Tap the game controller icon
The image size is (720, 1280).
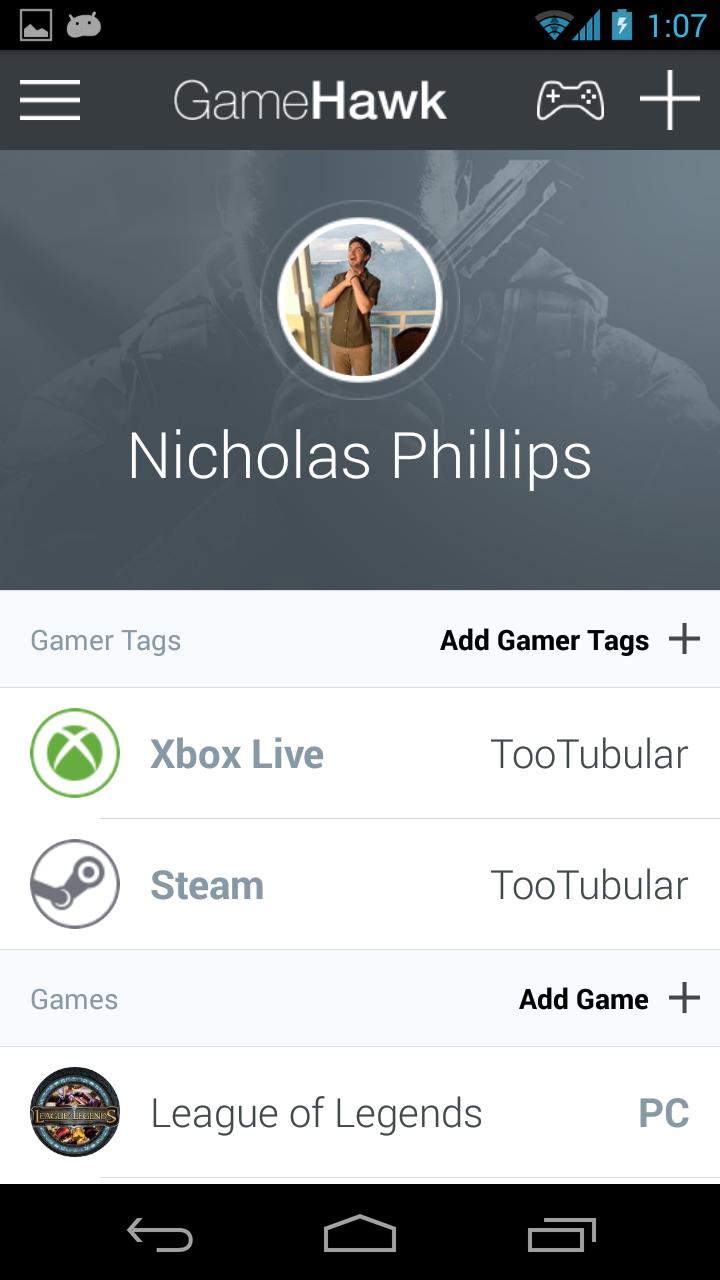click(570, 100)
